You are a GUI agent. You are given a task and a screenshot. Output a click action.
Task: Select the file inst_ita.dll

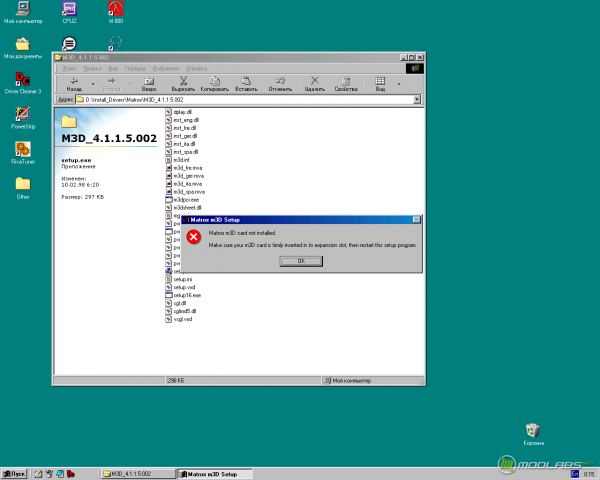click(x=180, y=144)
